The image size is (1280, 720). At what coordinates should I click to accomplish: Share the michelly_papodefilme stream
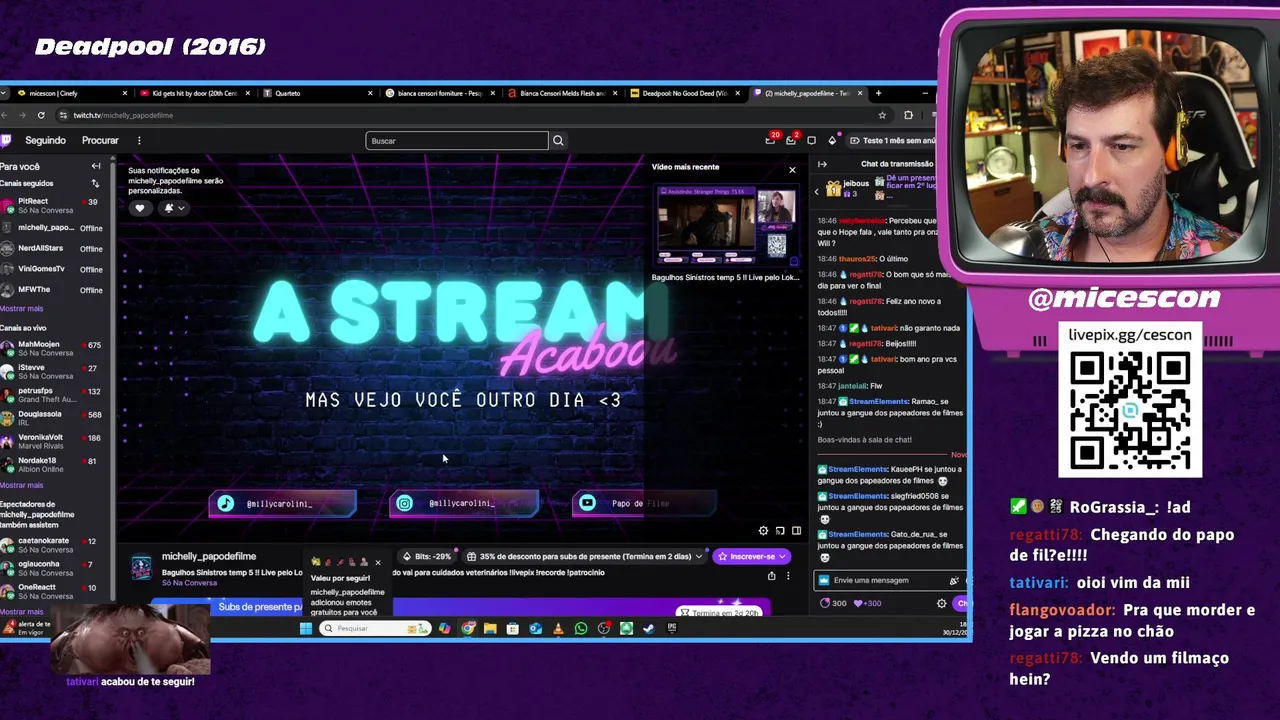(771, 576)
